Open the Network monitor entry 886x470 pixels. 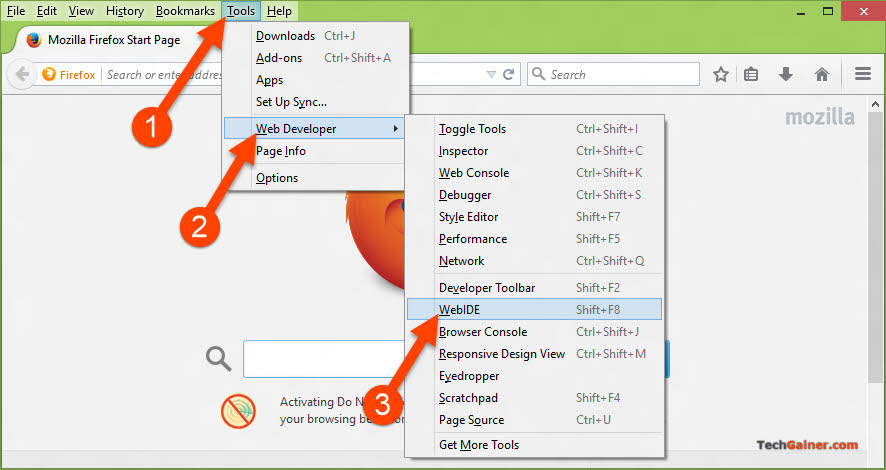535,261
